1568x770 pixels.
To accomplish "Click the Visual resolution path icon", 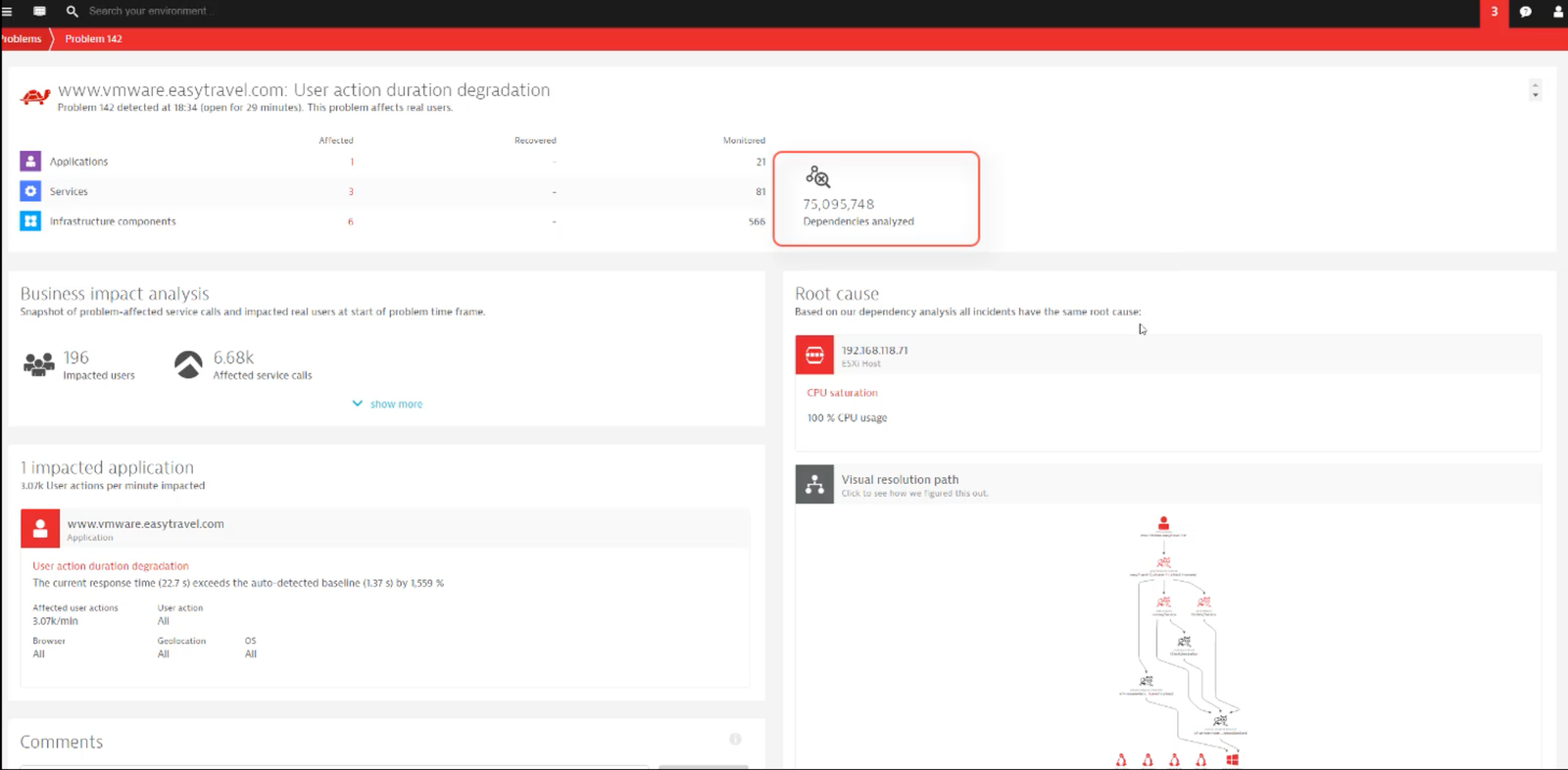I will pyautogui.click(x=814, y=484).
